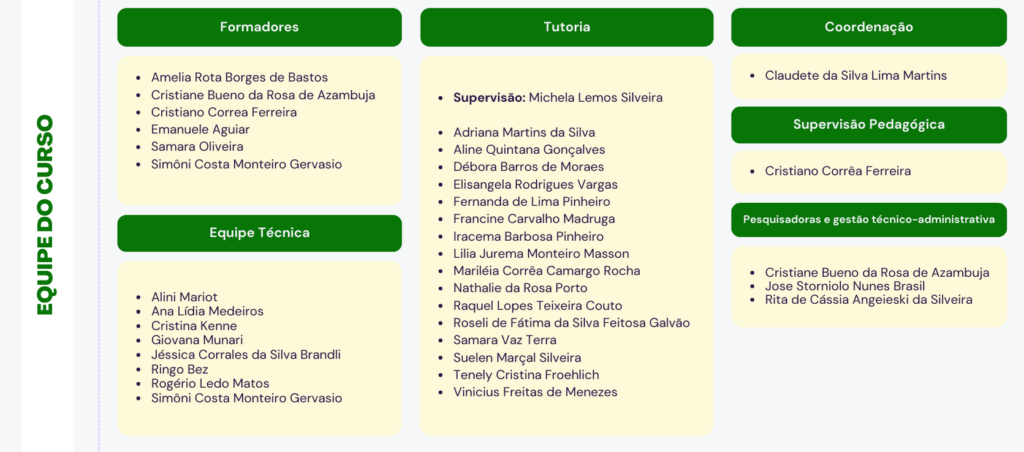Click Cristiano Corrêa Ferreira under Supervisão Pedagógica
Viewport: 1024px width, 452px height.
(837, 171)
